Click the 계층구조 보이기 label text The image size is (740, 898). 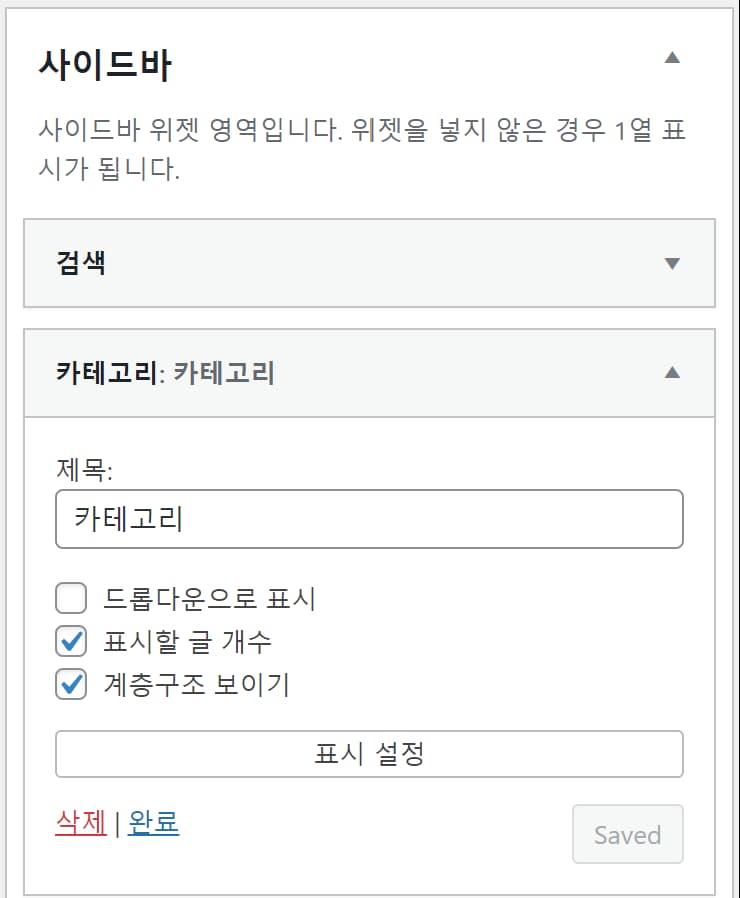pos(196,684)
